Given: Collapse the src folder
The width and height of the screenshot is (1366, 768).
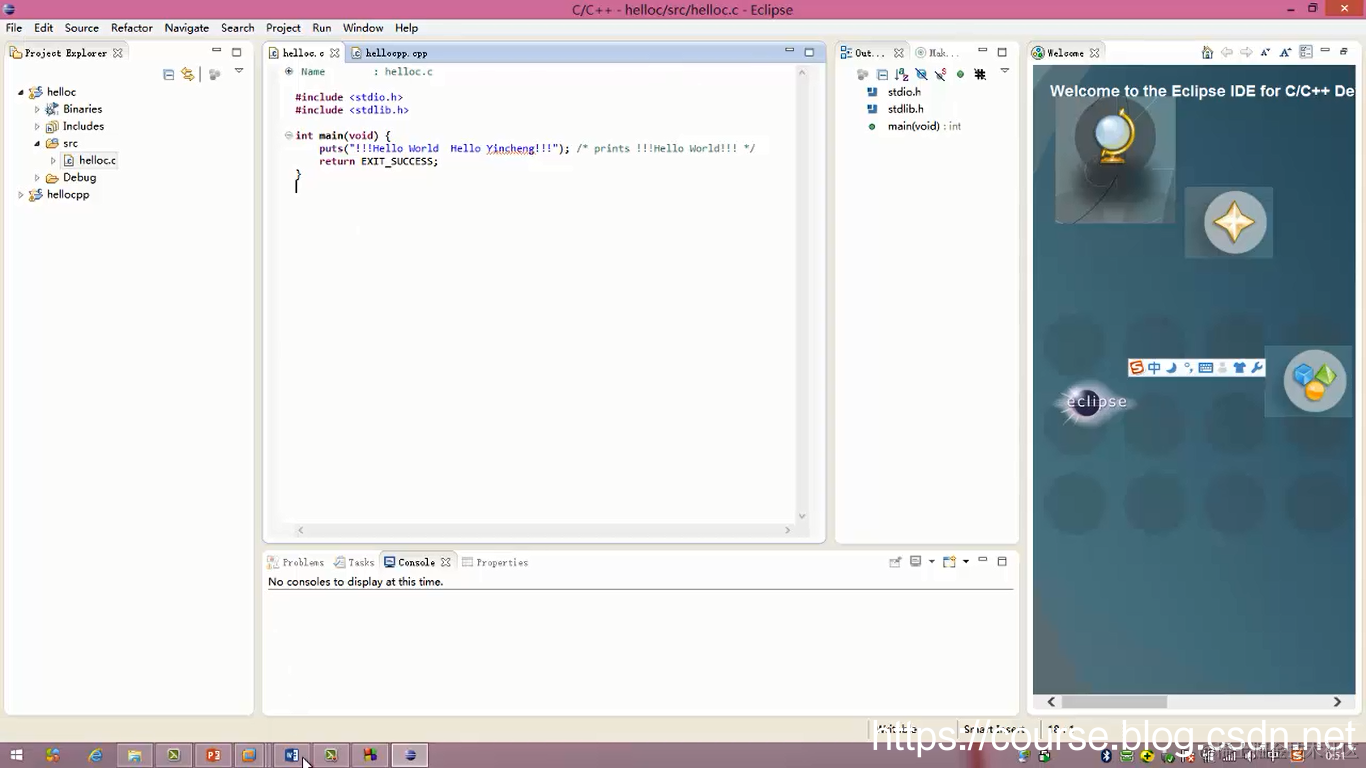Looking at the screenshot, I should click(x=37, y=143).
